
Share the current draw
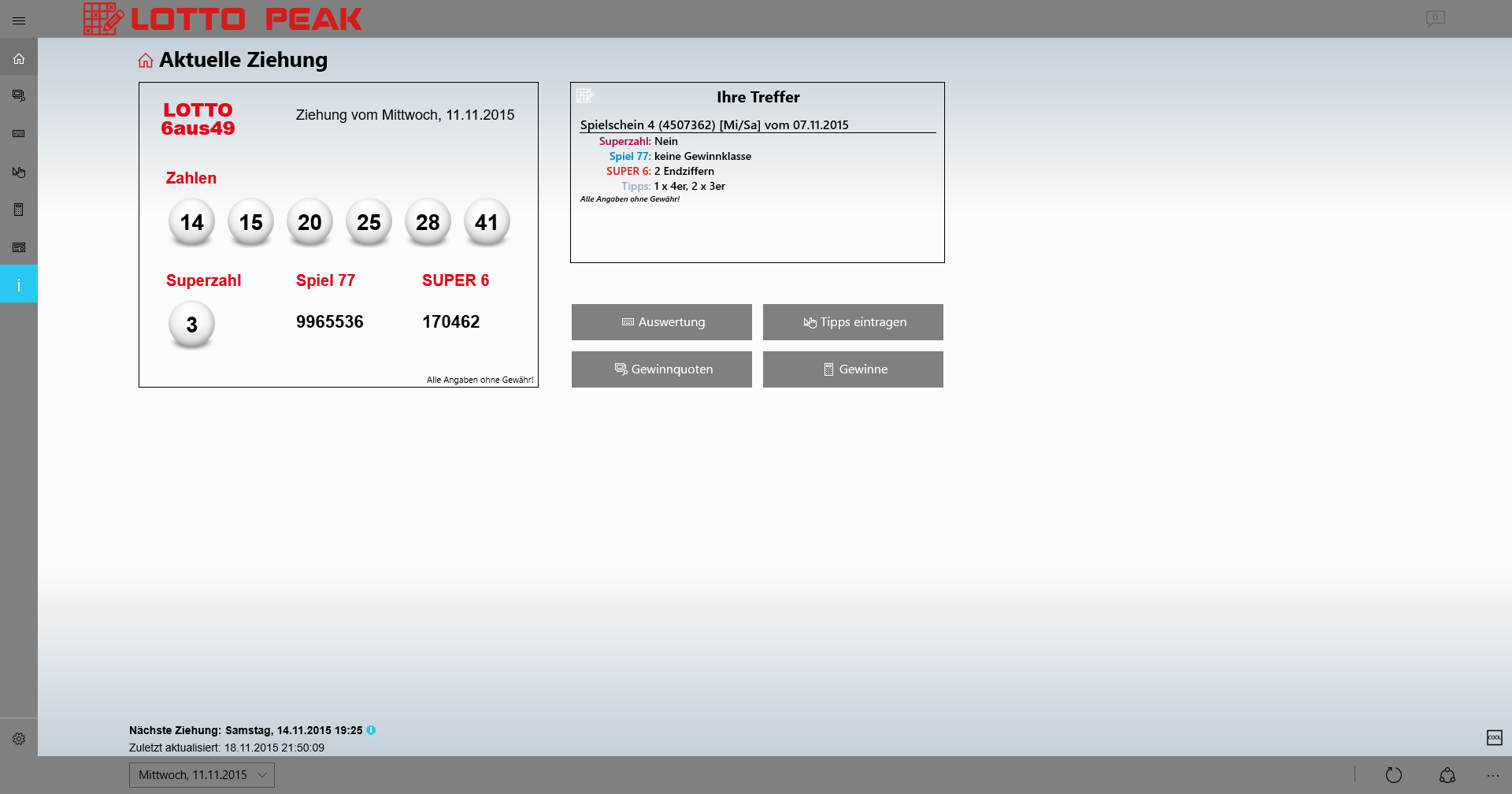coord(1447,775)
